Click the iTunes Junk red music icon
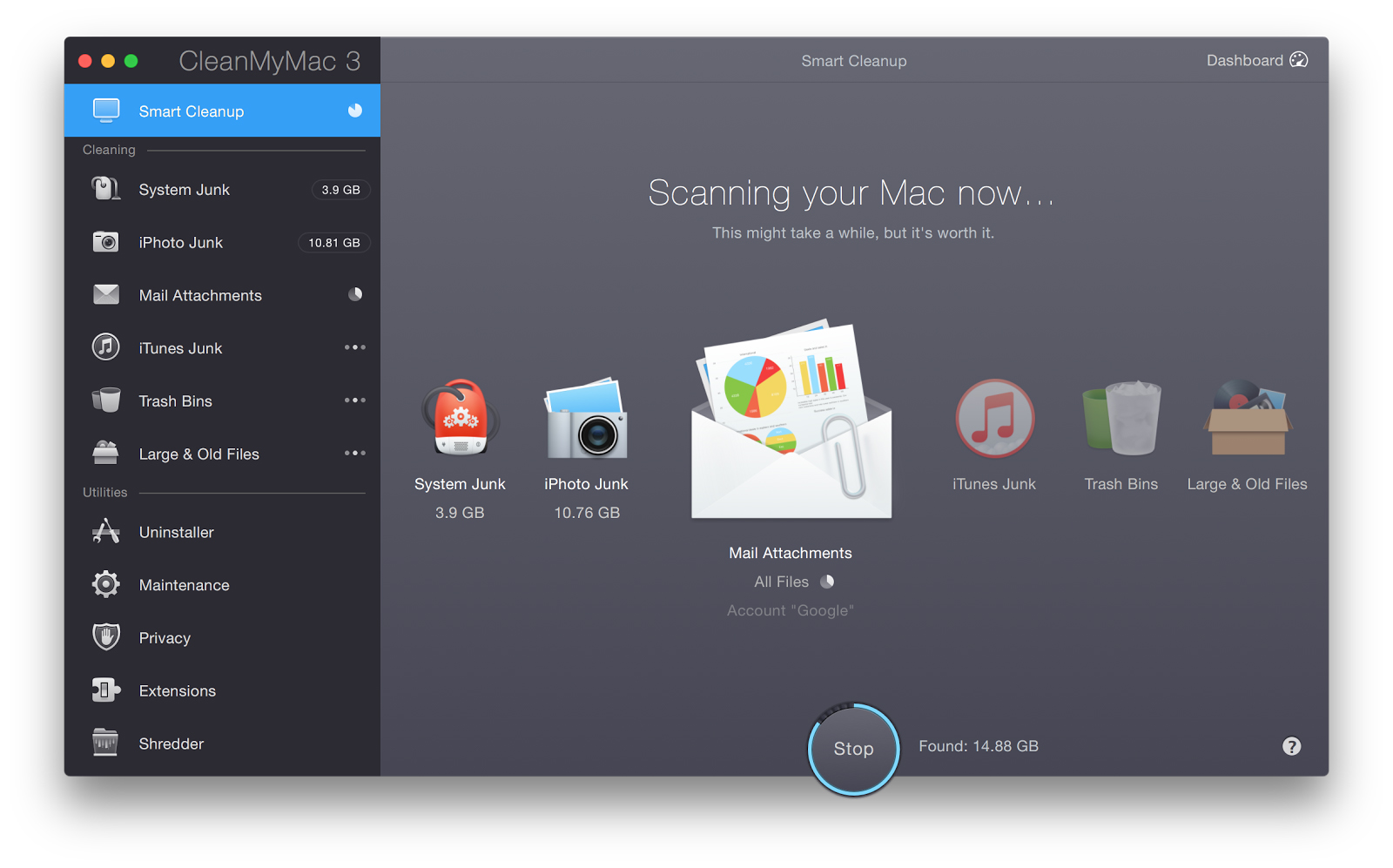1393x868 pixels. (994, 419)
